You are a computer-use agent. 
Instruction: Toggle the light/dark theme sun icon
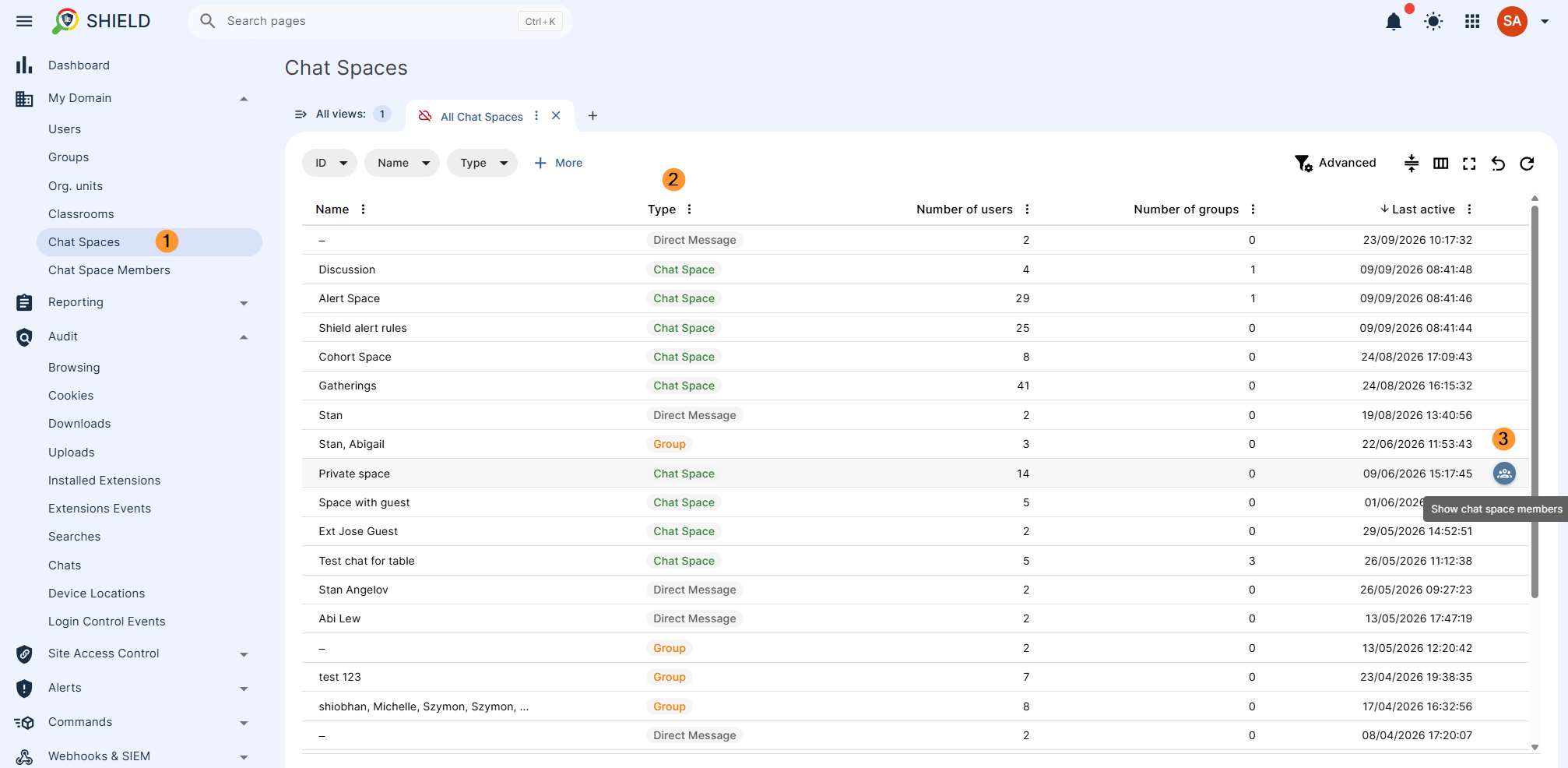pos(1433,21)
